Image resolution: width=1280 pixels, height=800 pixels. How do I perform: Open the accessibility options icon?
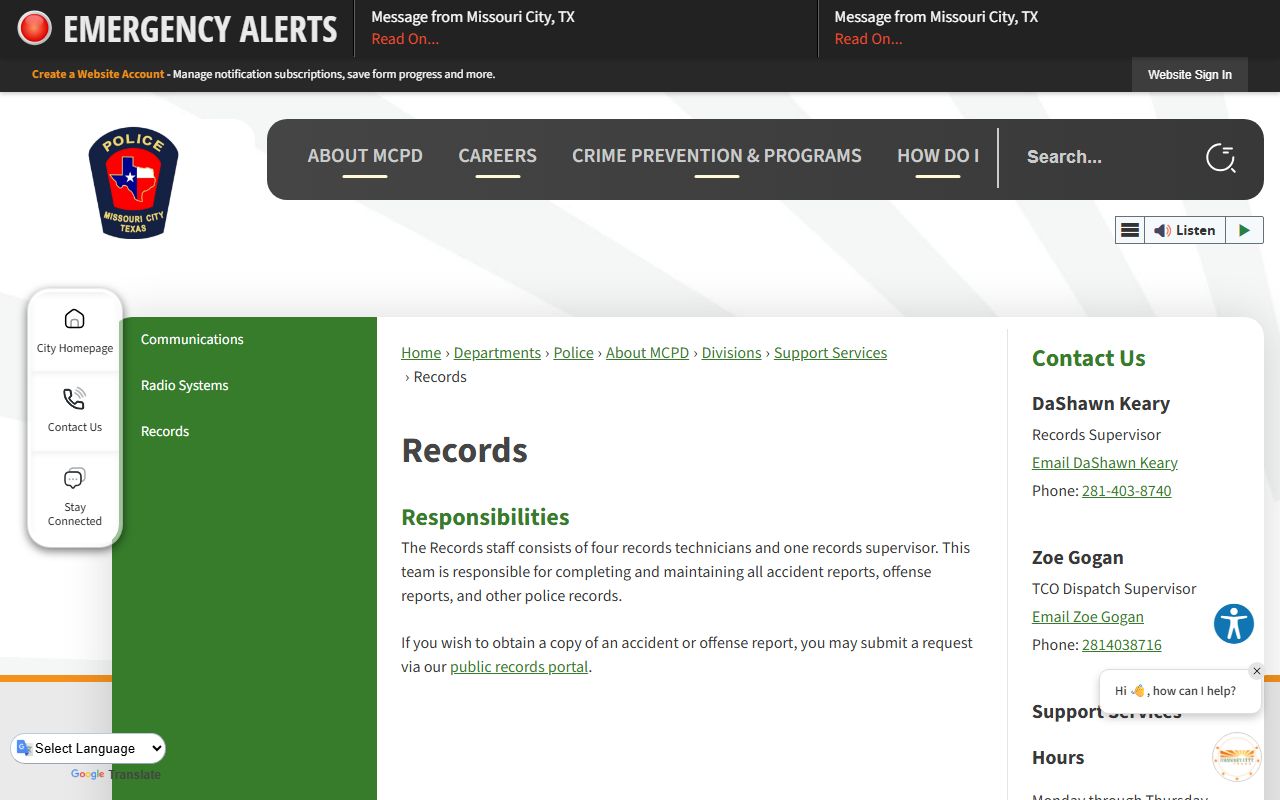1234,624
